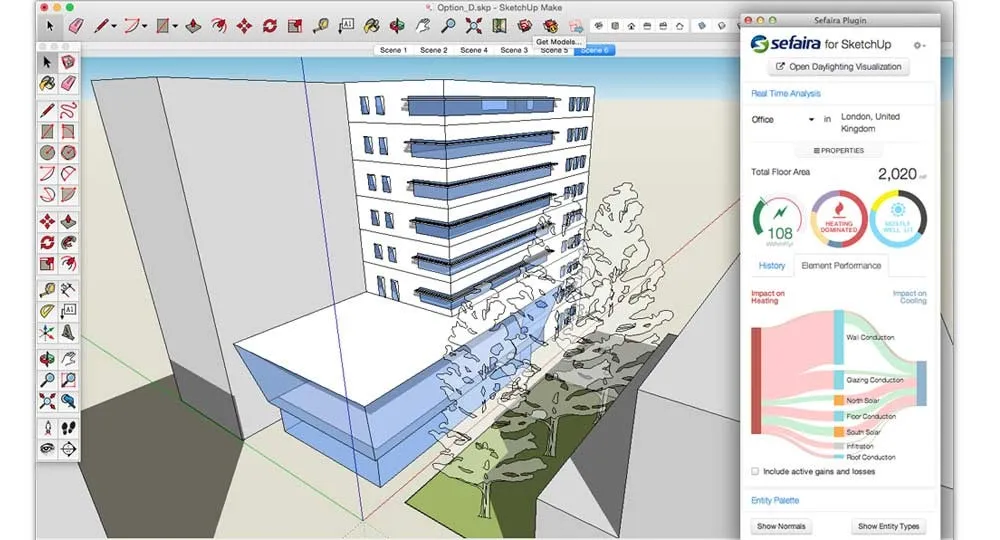
Task: Open the Real Time Analysis link
Action: [x=786, y=94]
